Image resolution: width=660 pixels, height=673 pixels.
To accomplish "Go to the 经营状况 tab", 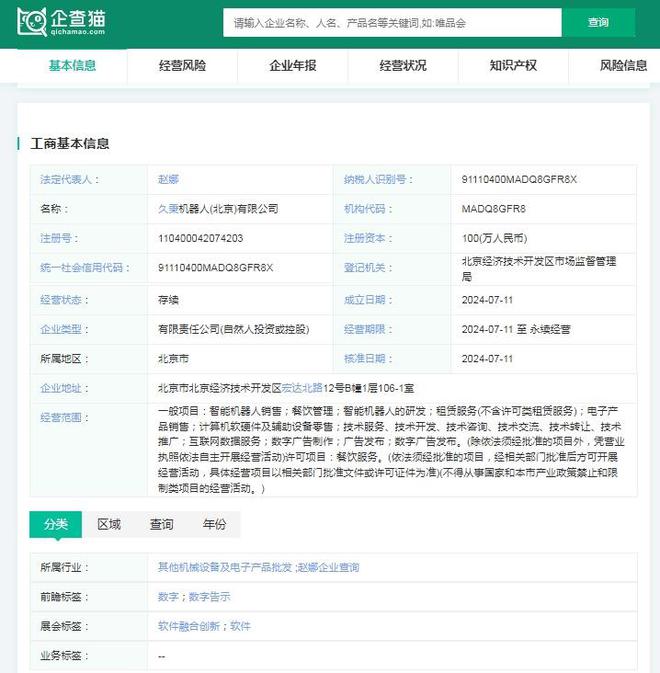I will coord(403,66).
